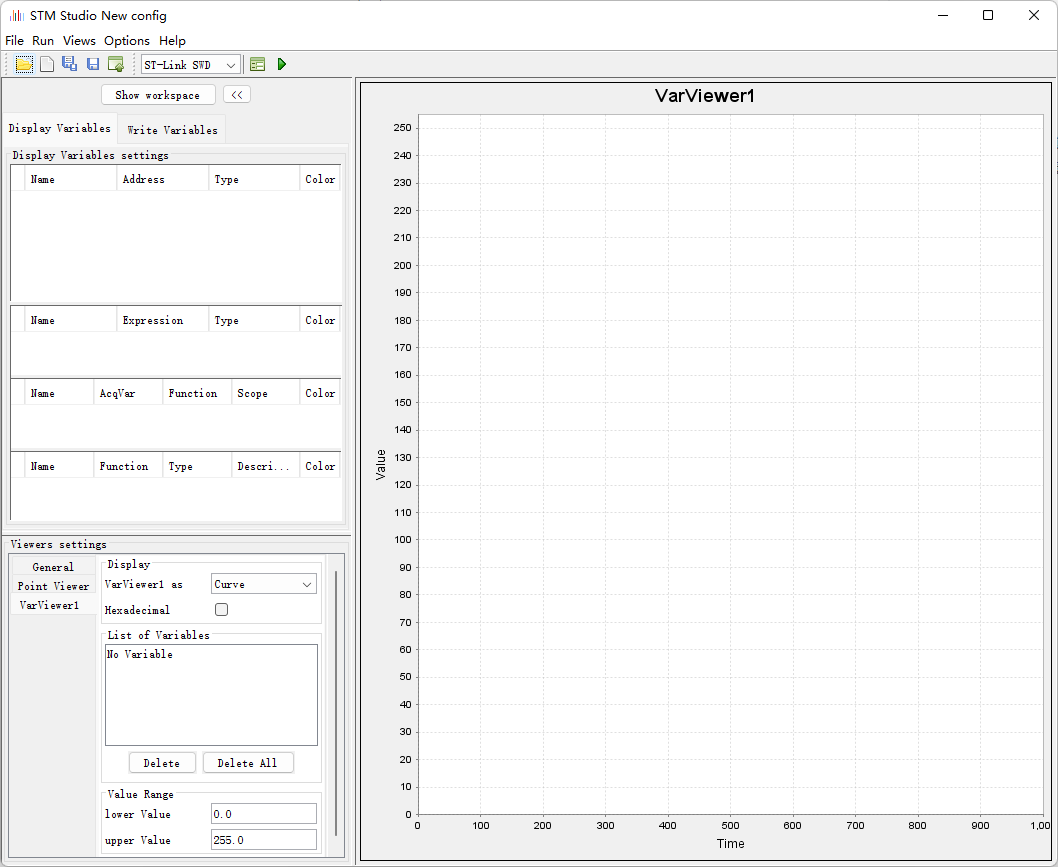The width and height of the screenshot is (1058, 867).
Task: Click the Delete button under variable list
Action: (x=162, y=763)
